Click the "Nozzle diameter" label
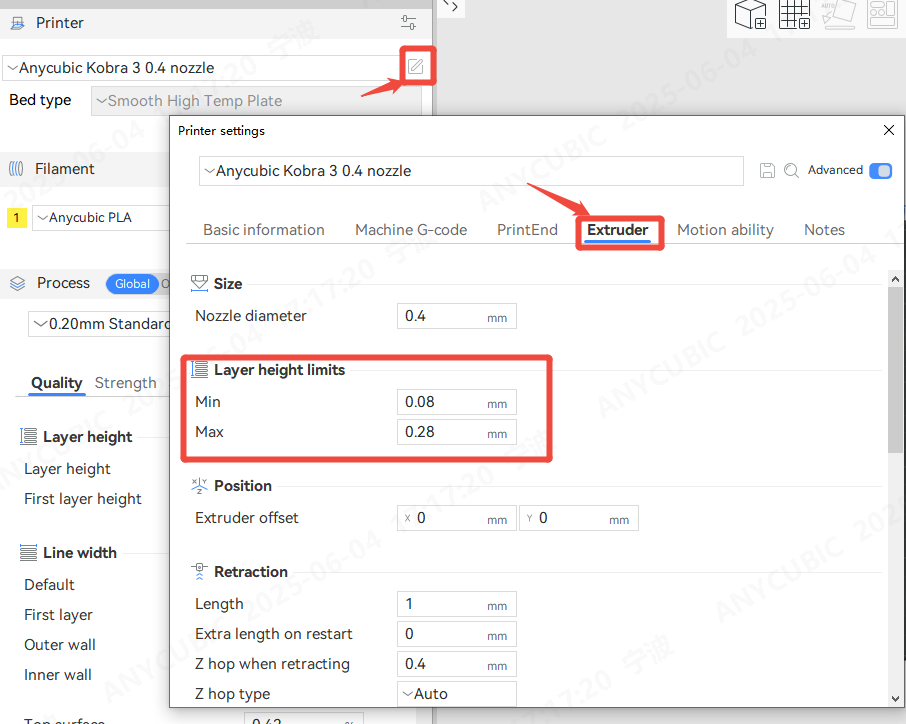The image size is (906, 724). point(251,316)
